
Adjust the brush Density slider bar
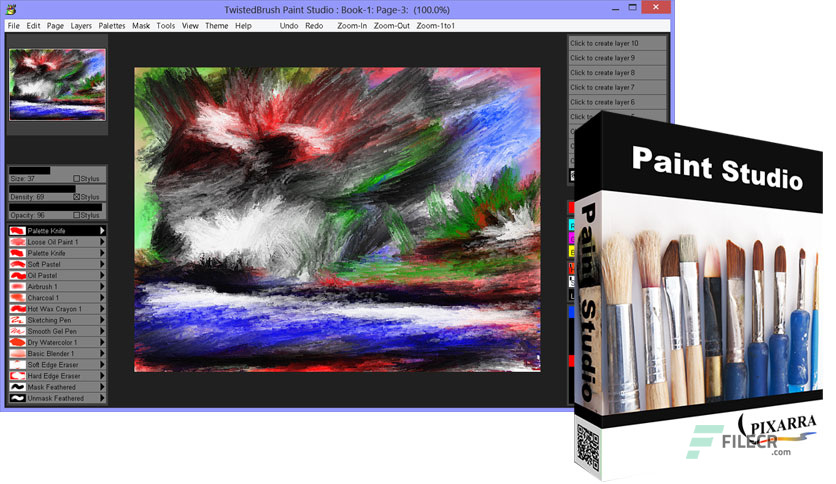click(57, 189)
